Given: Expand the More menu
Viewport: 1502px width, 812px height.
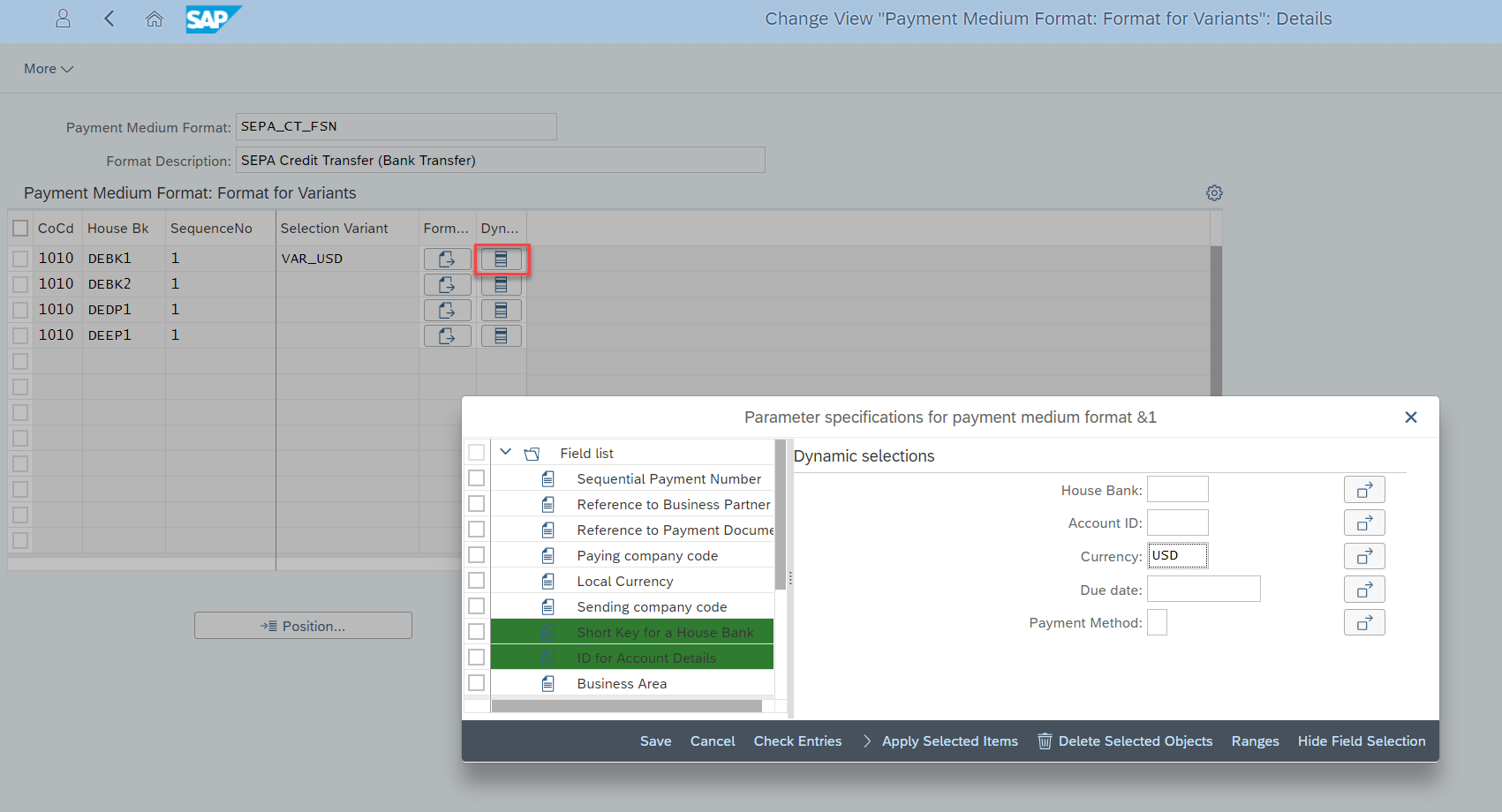Looking at the screenshot, I should click(x=49, y=69).
